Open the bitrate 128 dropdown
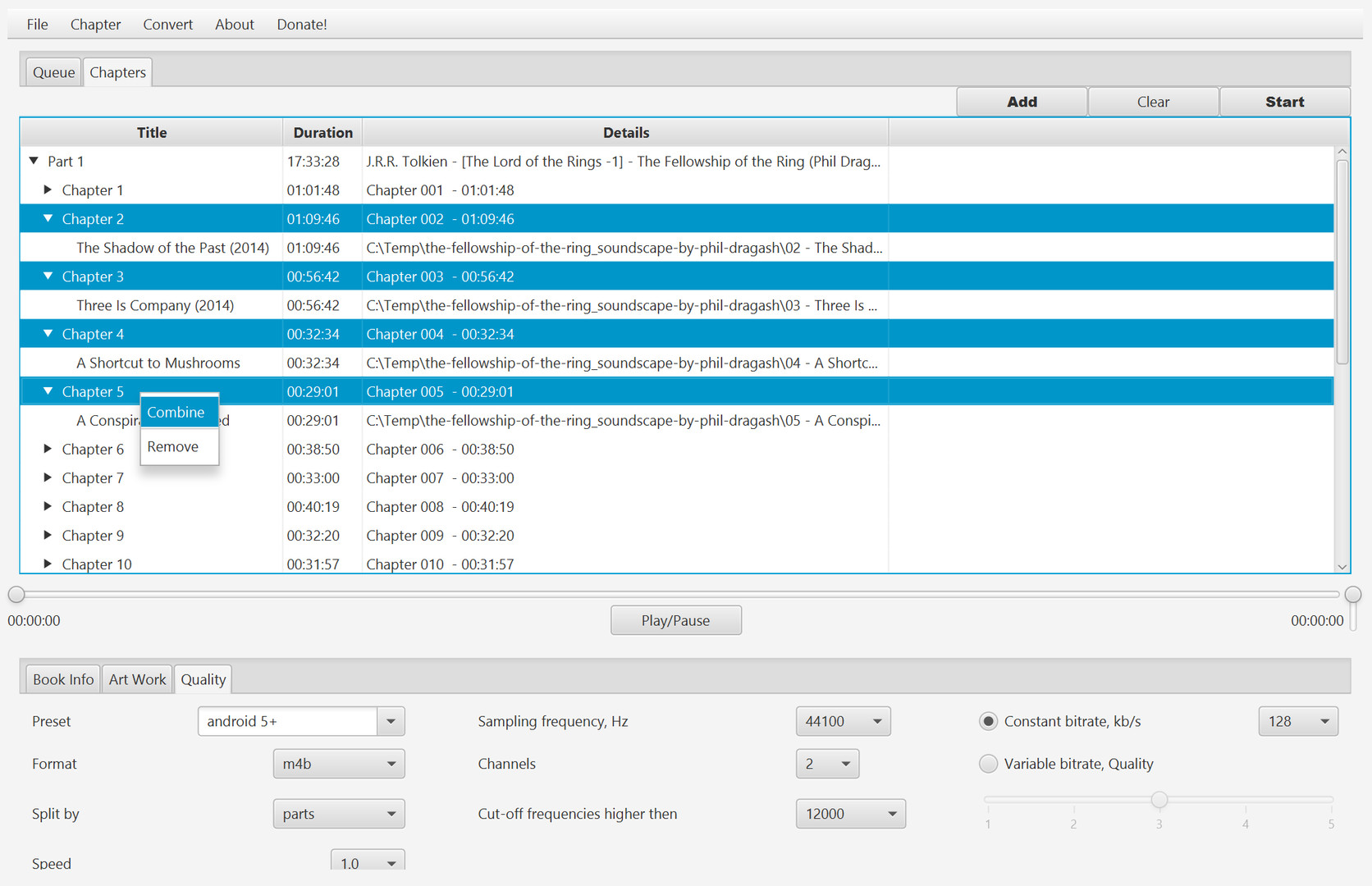This screenshot has height=886, width=1372. tap(1298, 721)
